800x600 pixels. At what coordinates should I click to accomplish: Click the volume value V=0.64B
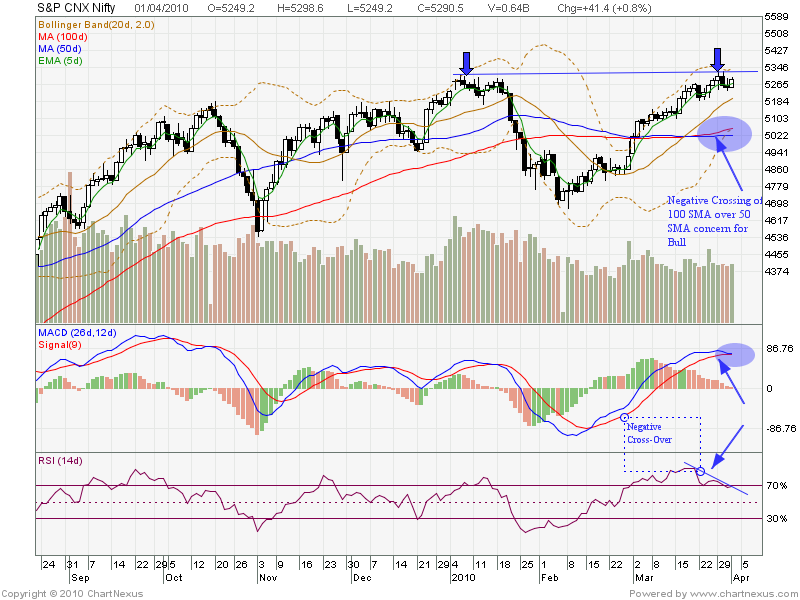coord(510,8)
